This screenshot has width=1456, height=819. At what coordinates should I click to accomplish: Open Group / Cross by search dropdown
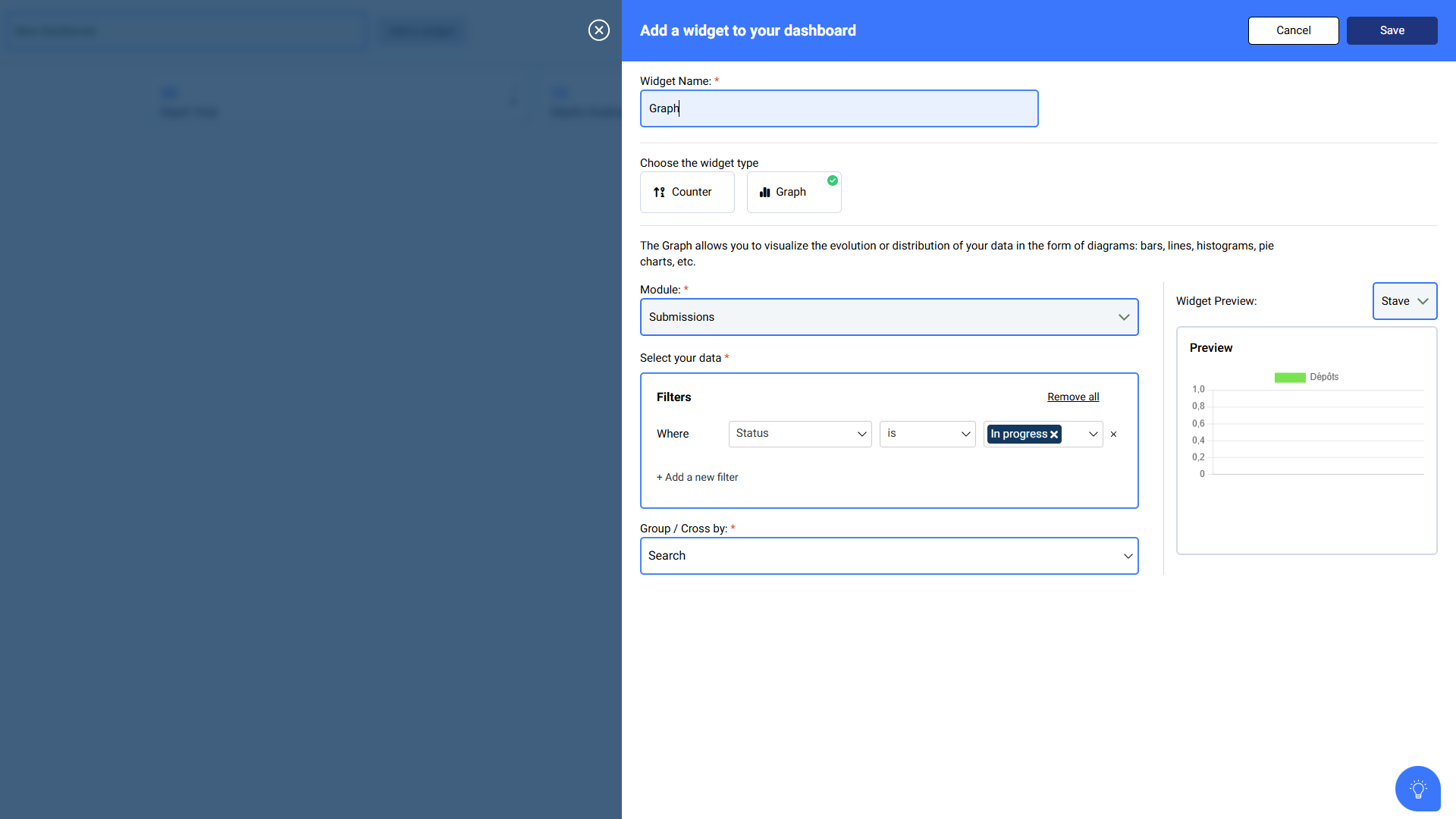coord(889,556)
